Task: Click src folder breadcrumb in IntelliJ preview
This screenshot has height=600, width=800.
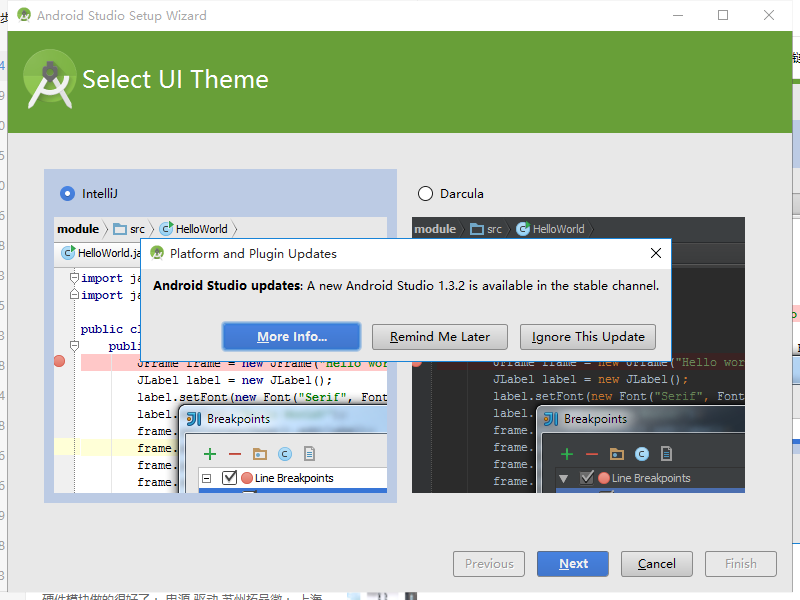Action: [x=130, y=229]
